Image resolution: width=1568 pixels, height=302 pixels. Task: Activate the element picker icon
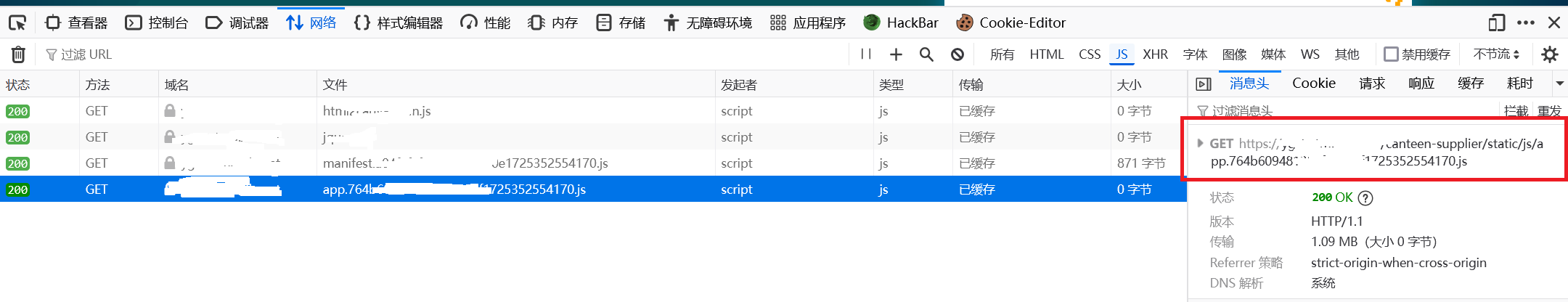17,23
